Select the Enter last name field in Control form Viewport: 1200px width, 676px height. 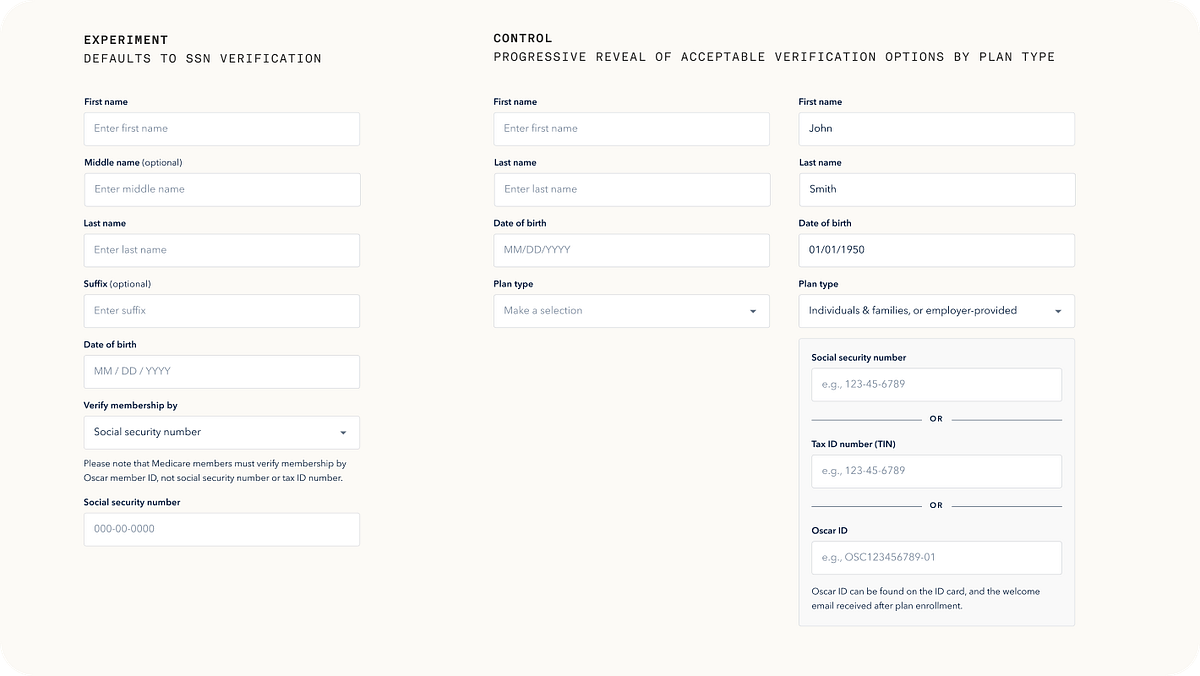[x=631, y=189]
